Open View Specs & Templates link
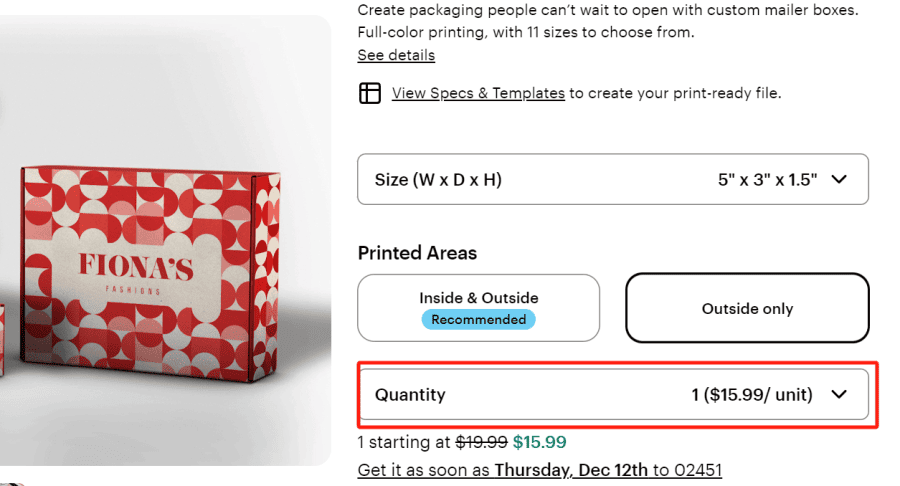900x486 pixels. (x=478, y=93)
